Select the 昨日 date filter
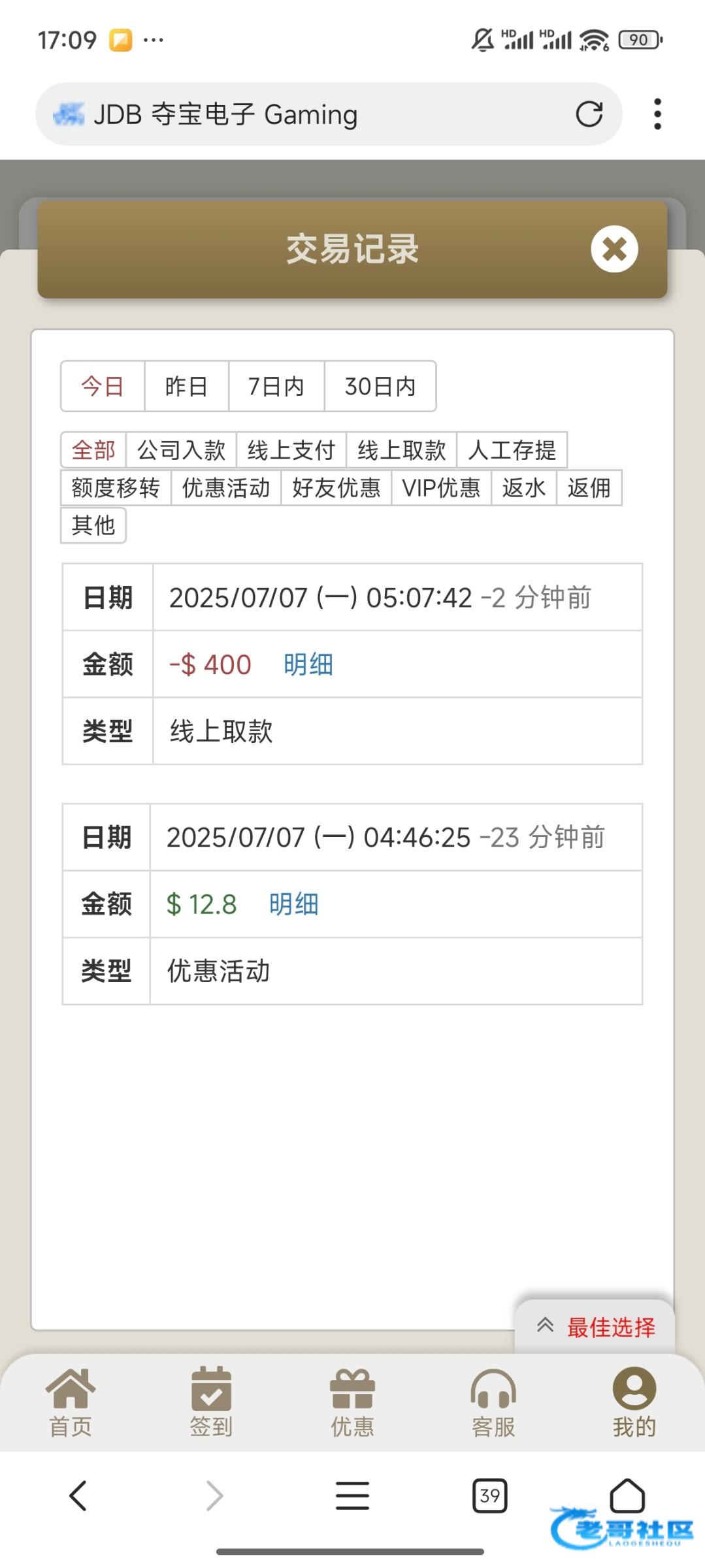This screenshot has width=705, height=1568. [186, 386]
